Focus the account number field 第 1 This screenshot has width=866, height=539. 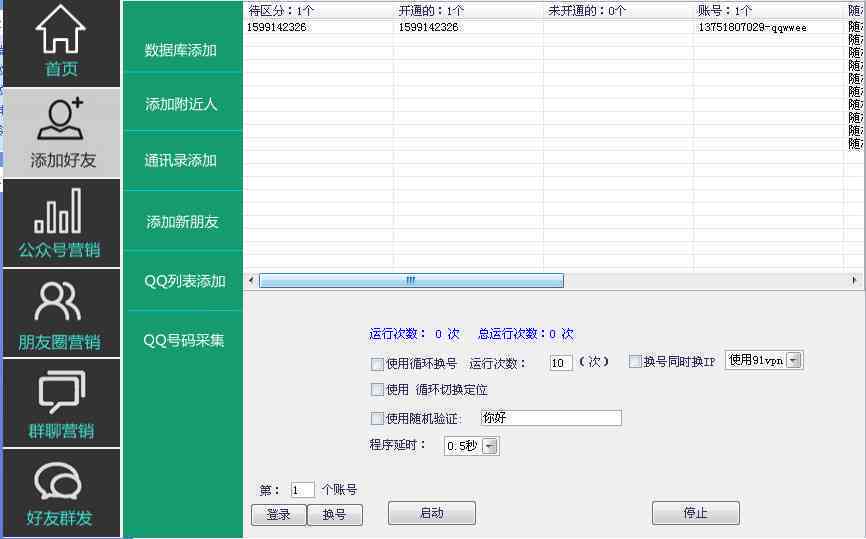coord(302,490)
